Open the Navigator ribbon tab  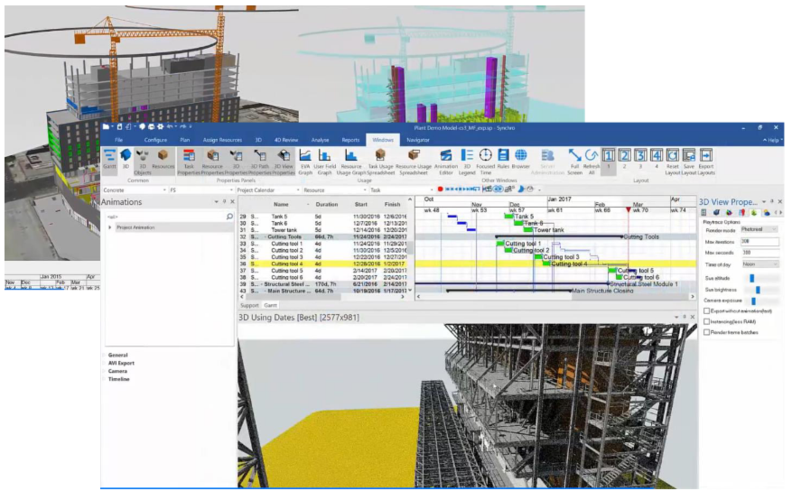point(418,140)
